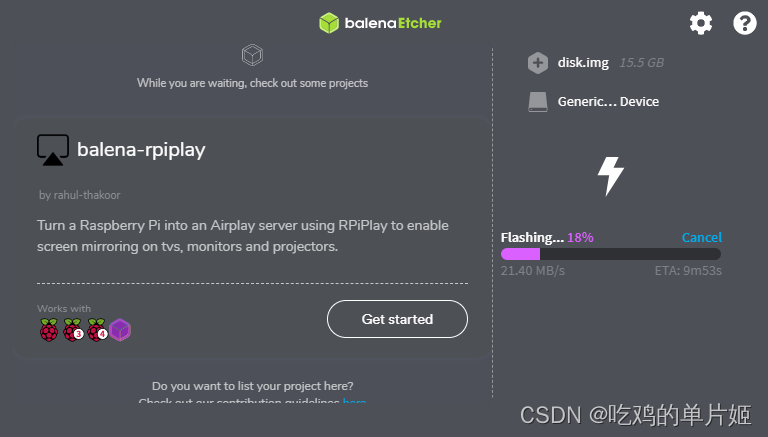Click the Raspberry Pi 4 icon

click(97, 330)
